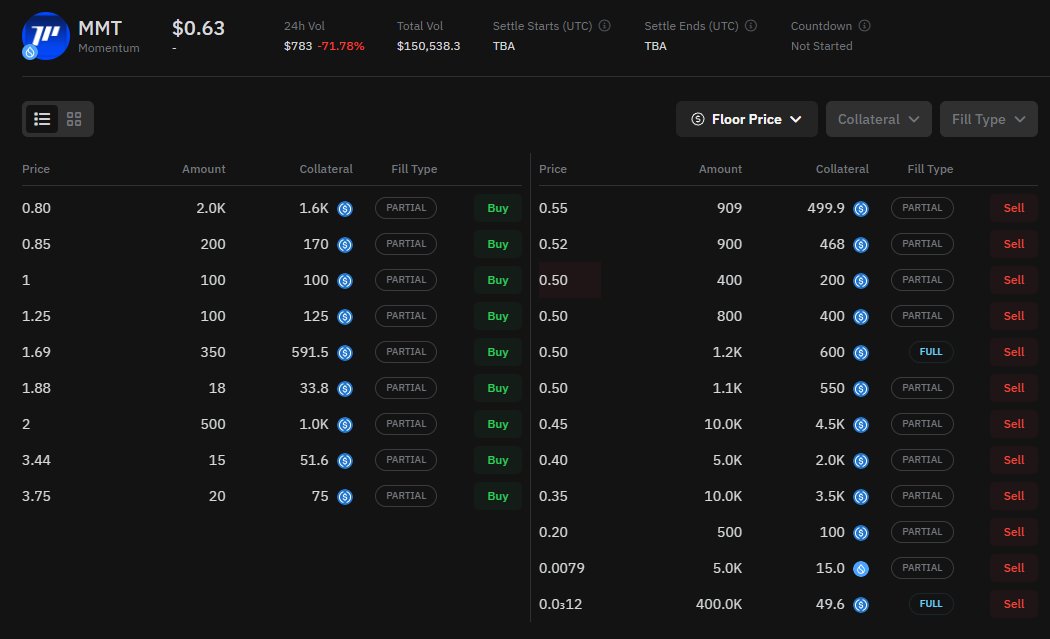Click collateral coin icon beside 1.0K
This screenshot has width=1050, height=639.
pyautogui.click(x=345, y=425)
